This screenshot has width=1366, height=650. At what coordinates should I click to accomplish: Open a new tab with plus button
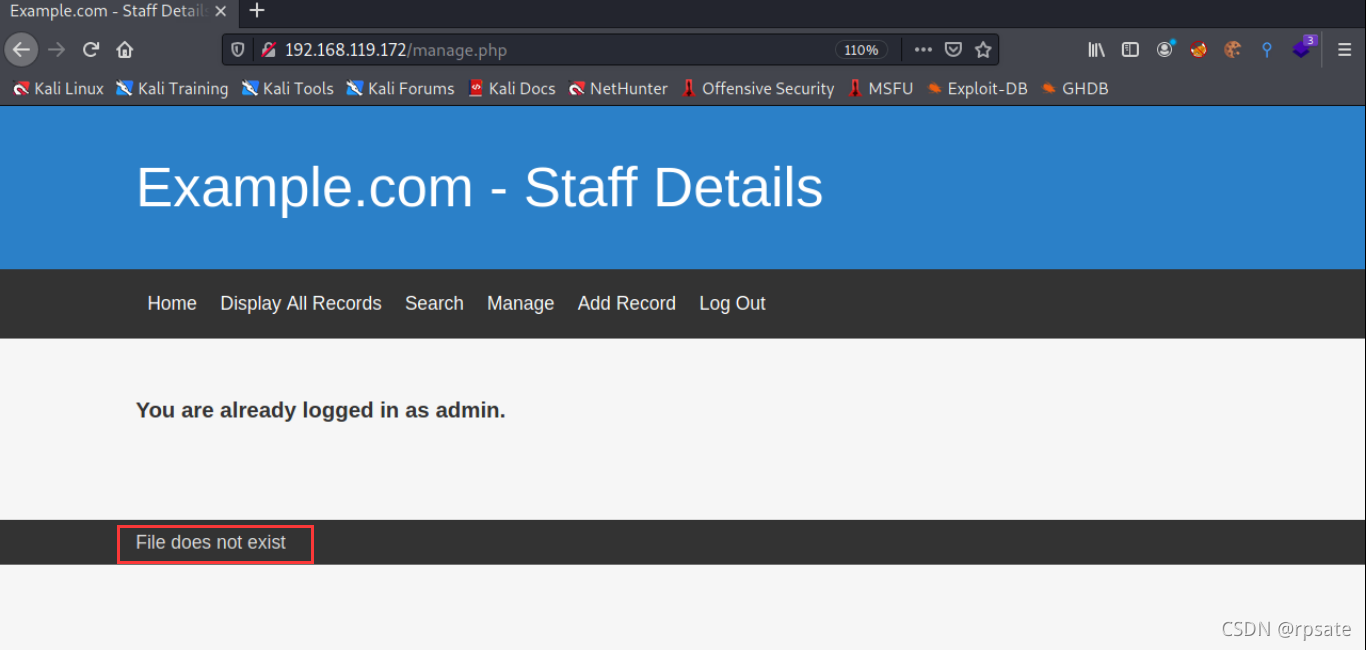(x=257, y=11)
